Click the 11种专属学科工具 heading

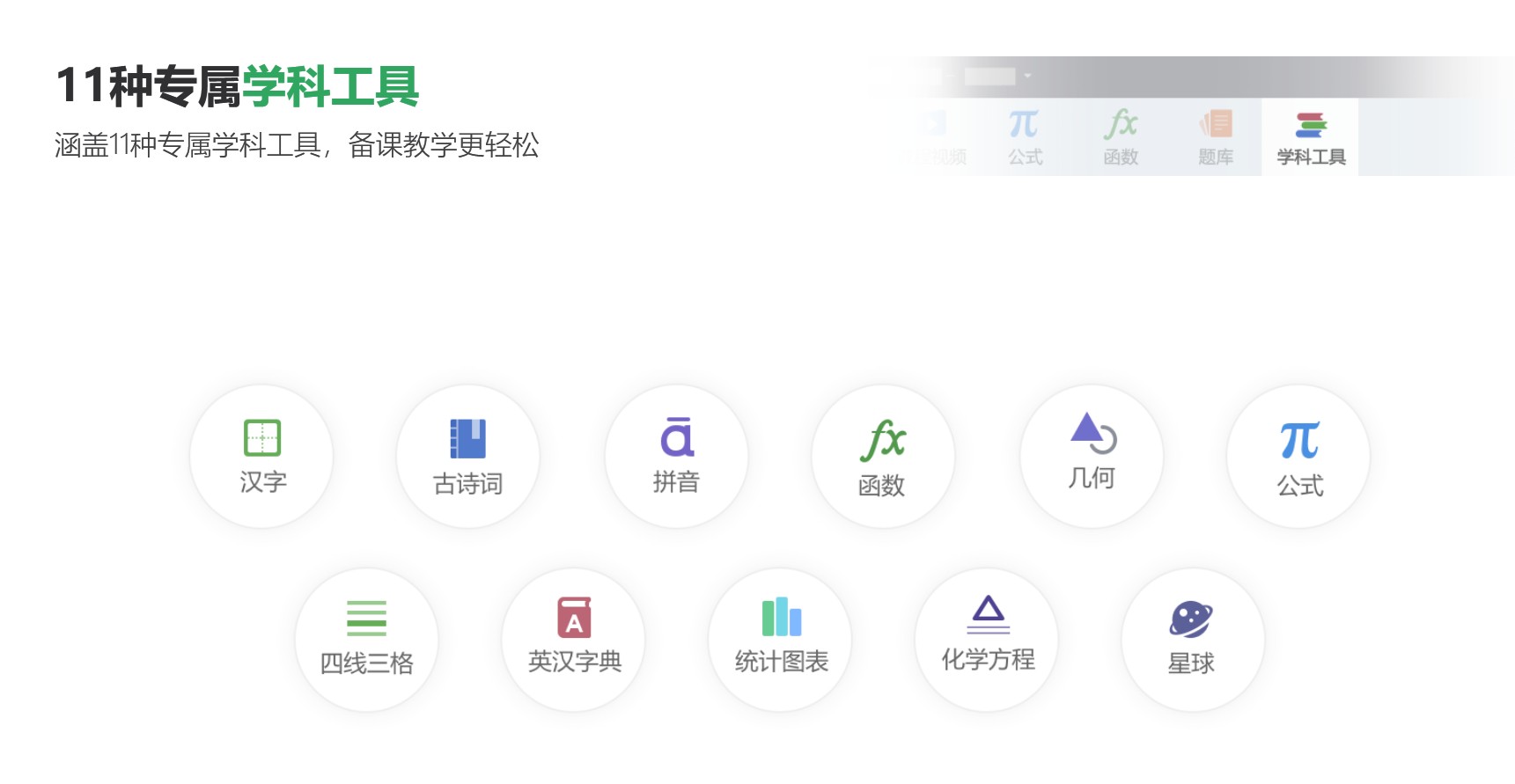(x=237, y=86)
